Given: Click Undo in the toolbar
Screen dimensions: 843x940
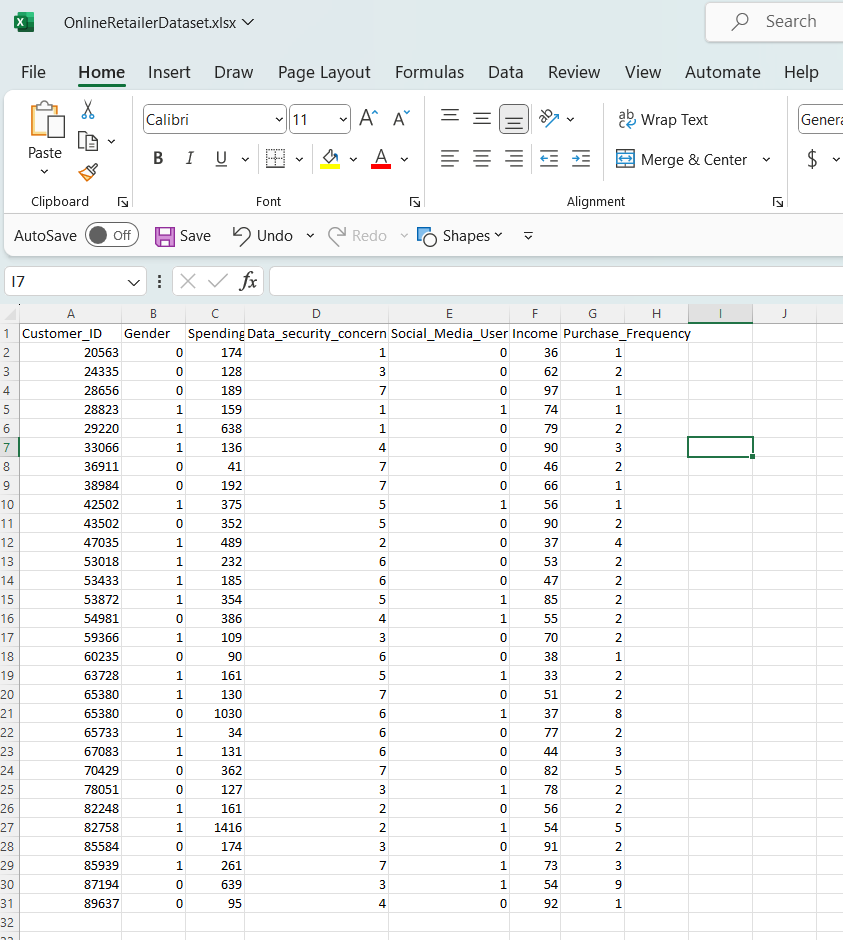Looking at the screenshot, I should click(261, 235).
